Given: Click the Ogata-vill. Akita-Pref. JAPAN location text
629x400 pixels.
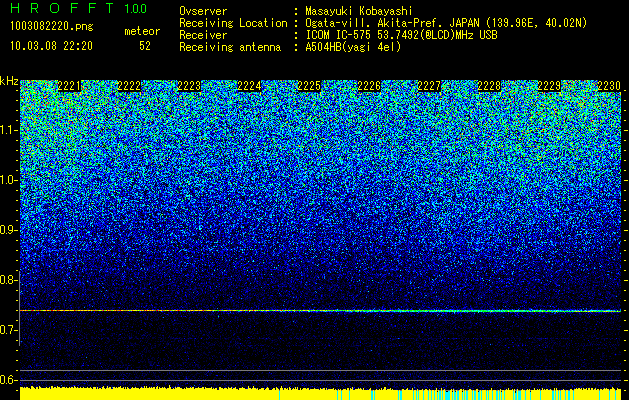Looking at the screenshot, I should 446,23.
